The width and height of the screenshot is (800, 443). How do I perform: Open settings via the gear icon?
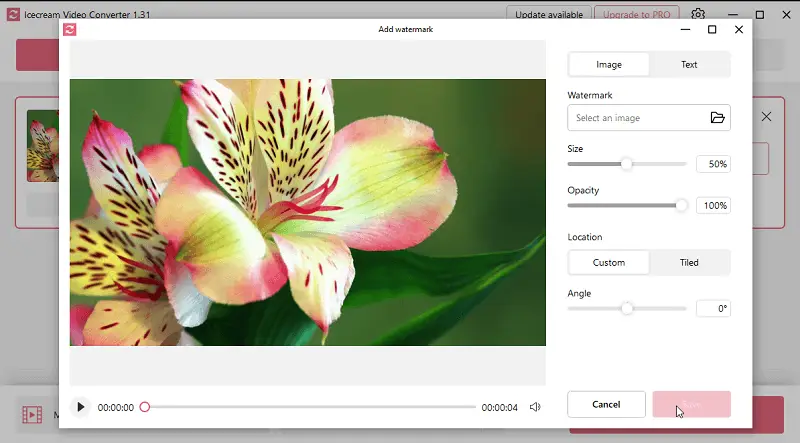tap(698, 15)
